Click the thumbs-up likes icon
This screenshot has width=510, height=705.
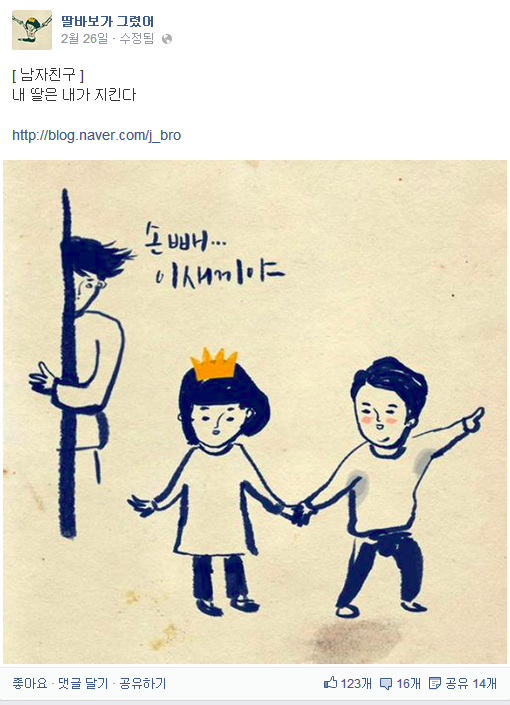click(x=330, y=683)
